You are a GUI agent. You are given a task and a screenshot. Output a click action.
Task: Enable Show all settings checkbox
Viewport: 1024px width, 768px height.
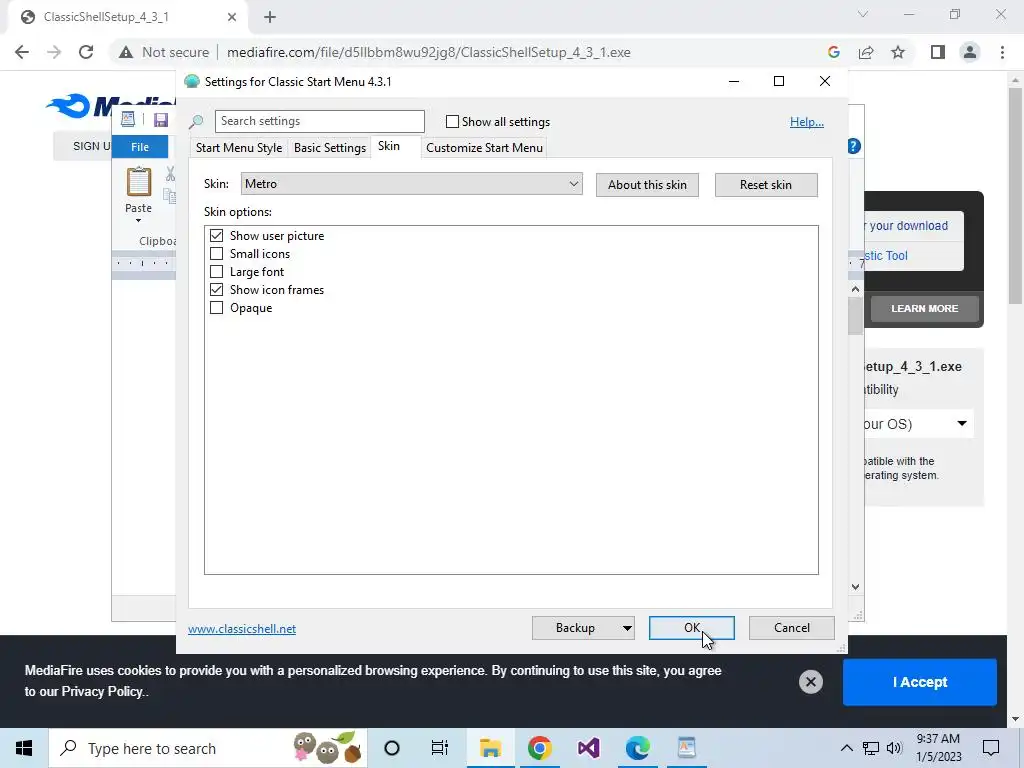tap(452, 122)
